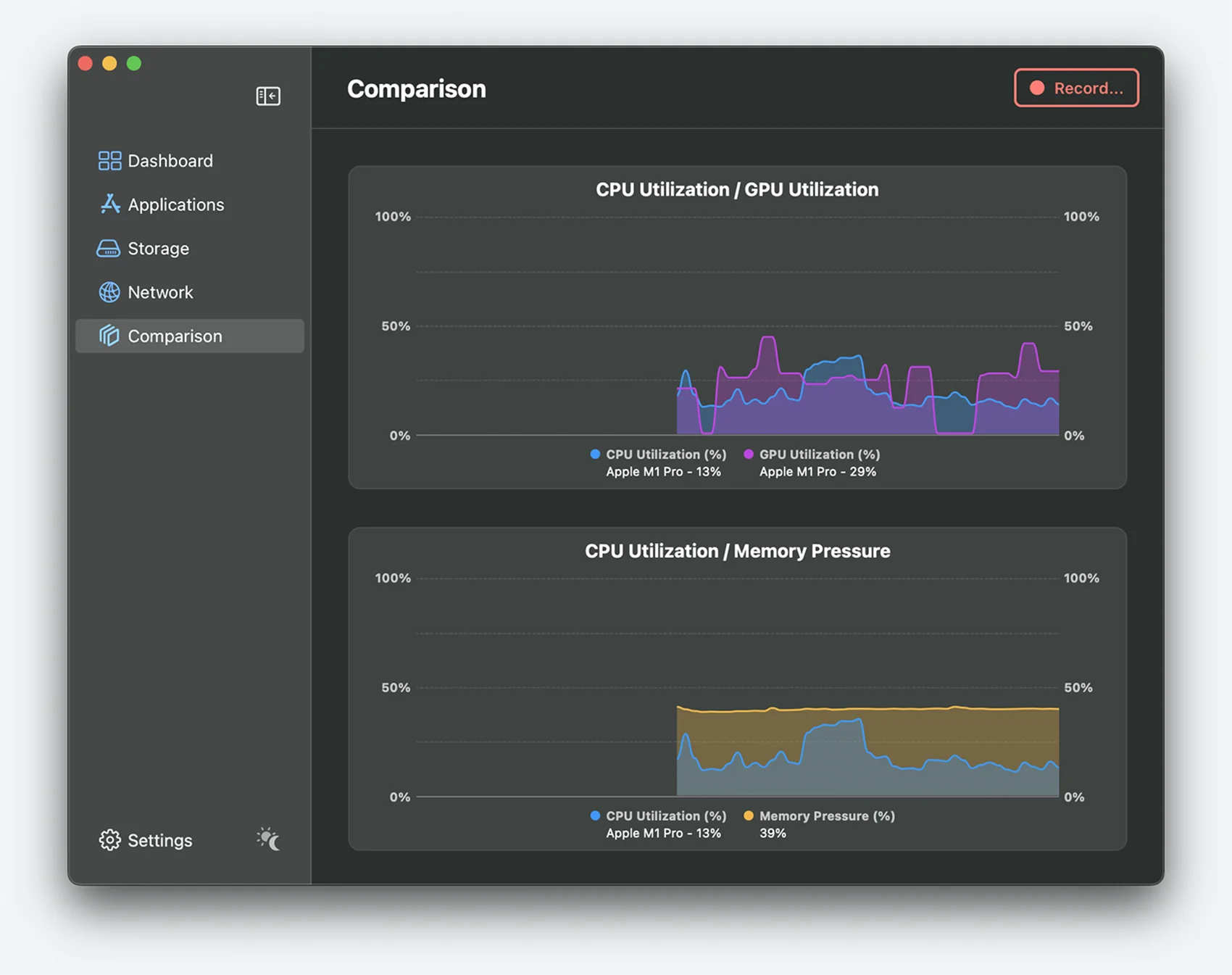Click the CPU Utilization / Memory Pressure chart title

(x=737, y=551)
